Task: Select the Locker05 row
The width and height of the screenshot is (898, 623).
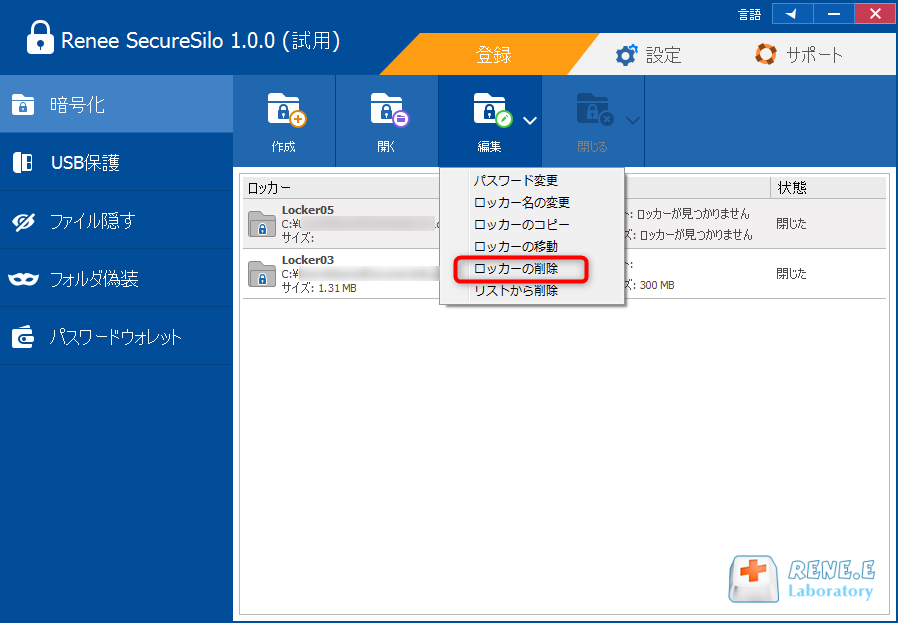Action: (x=564, y=223)
